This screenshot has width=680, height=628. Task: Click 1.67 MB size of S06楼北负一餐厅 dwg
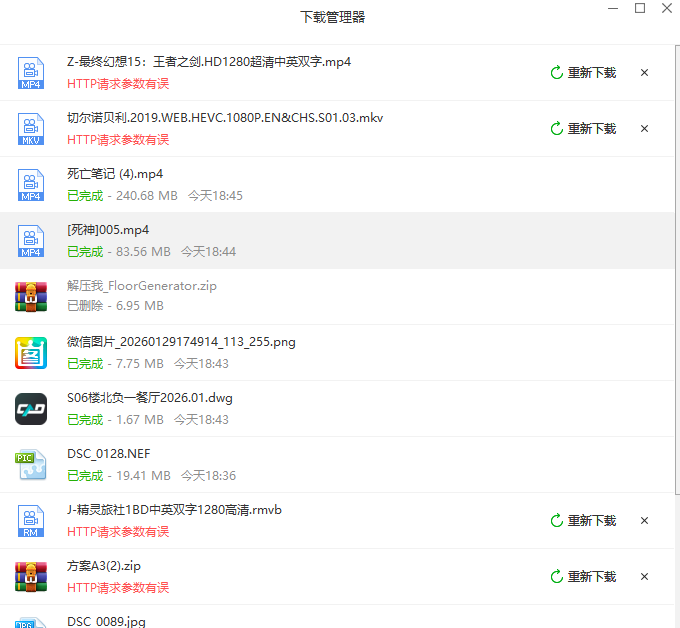click(140, 420)
